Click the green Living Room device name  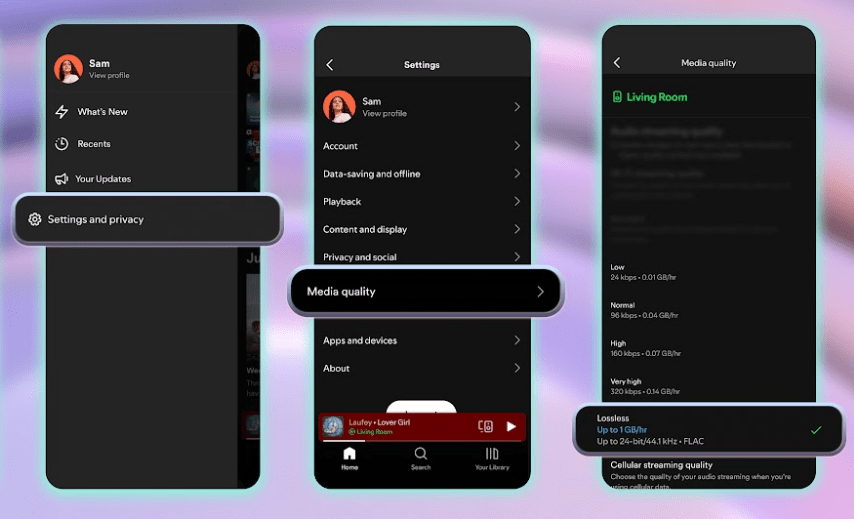click(x=657, y=97)
